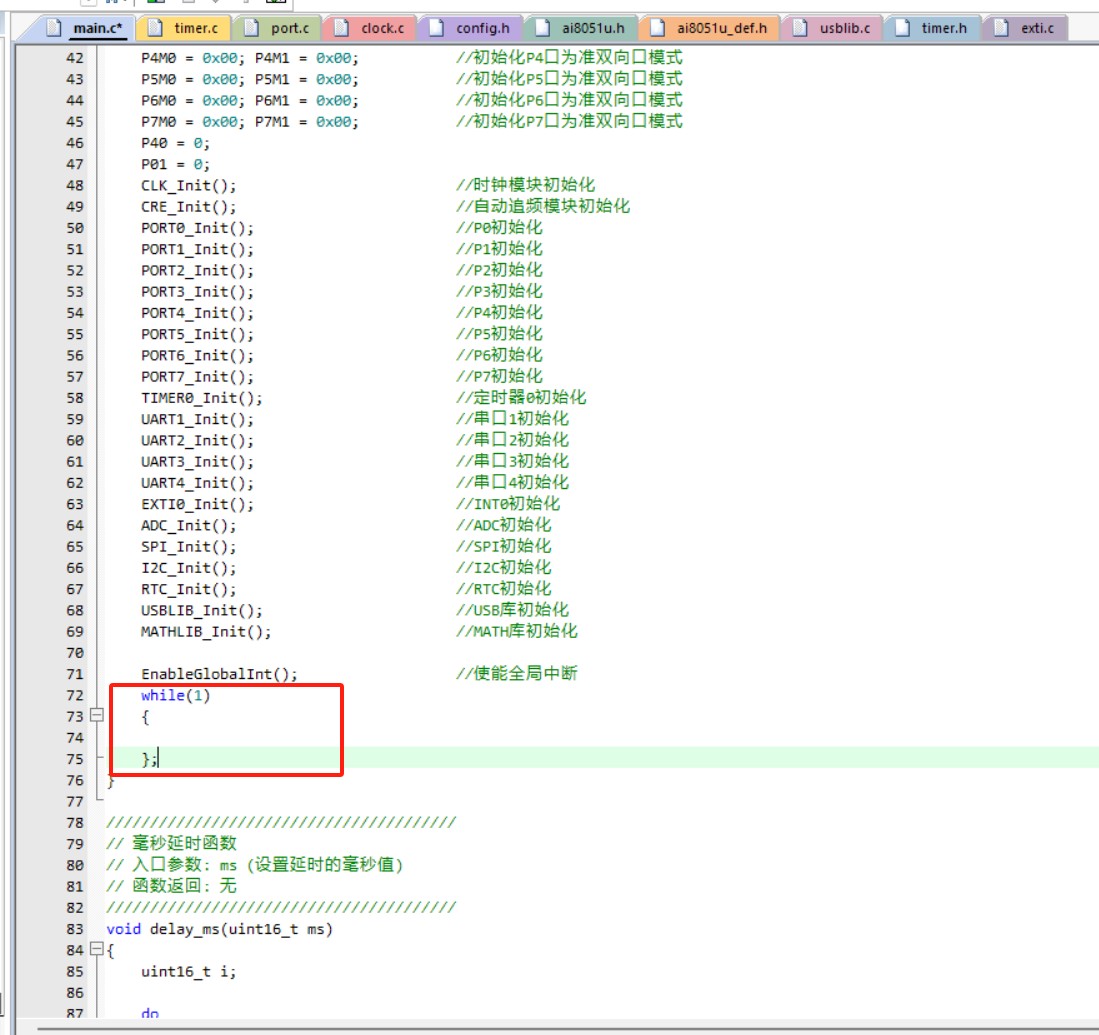Click the file icon on config.h tab
1099x1035 pixels.
coord(436,28)
